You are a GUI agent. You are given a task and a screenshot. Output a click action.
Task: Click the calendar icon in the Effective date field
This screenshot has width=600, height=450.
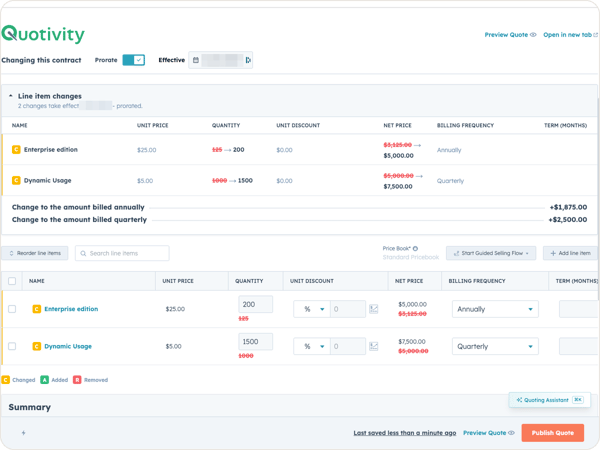pos(196,60)
